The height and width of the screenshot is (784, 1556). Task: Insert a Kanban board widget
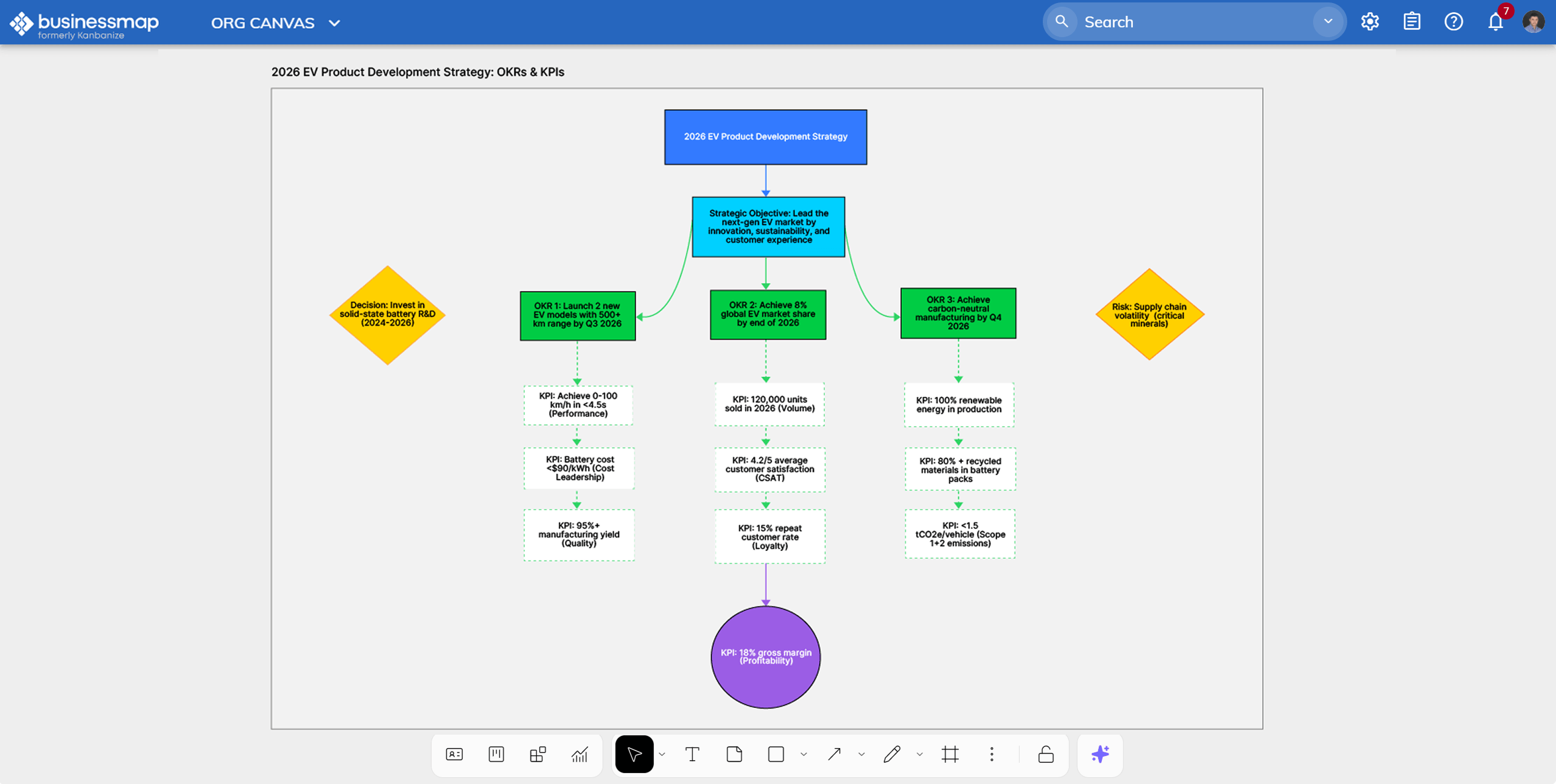[x=496, y=754]
